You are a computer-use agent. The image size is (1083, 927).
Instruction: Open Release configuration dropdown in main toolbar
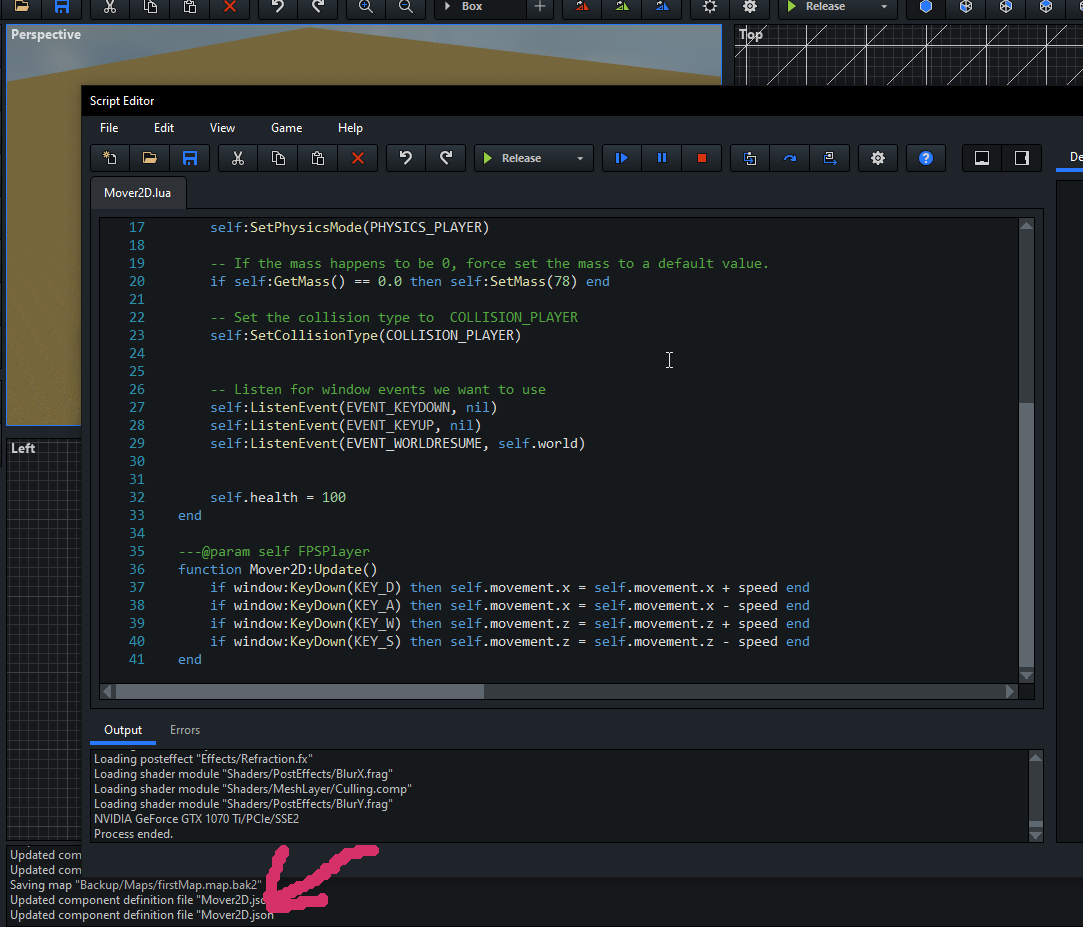884,6
